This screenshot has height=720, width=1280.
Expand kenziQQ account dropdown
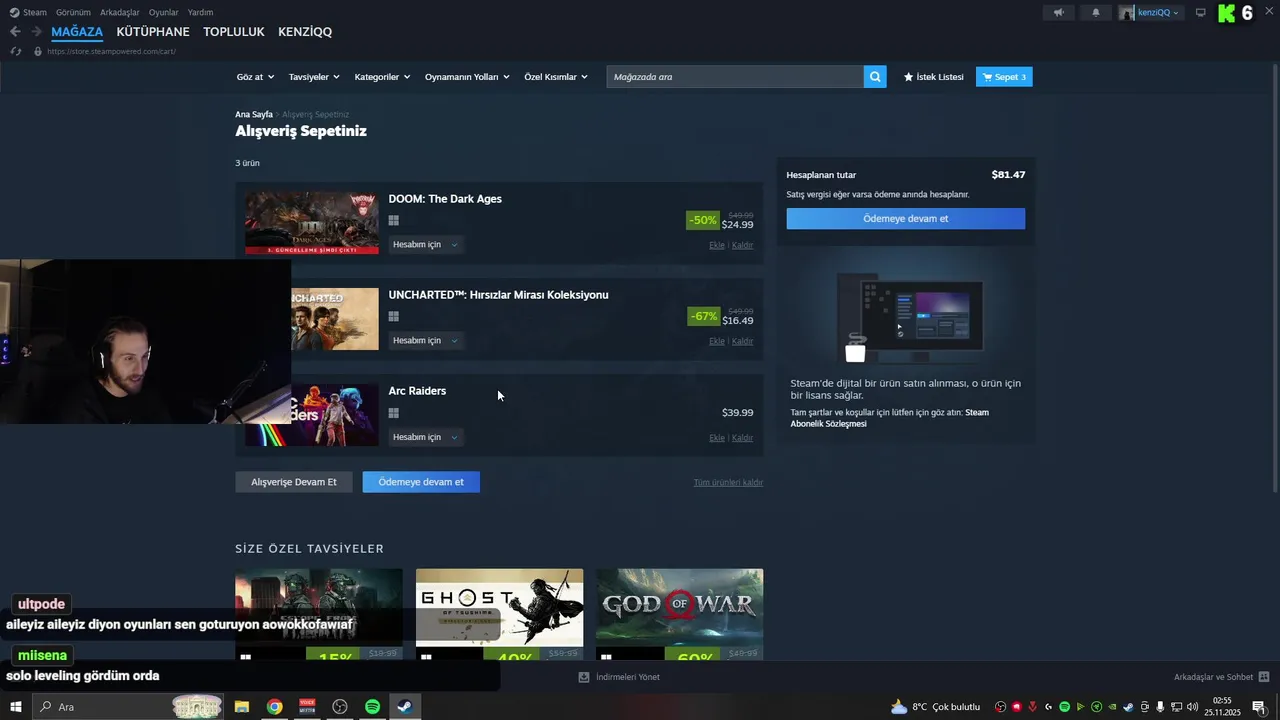1150,13
